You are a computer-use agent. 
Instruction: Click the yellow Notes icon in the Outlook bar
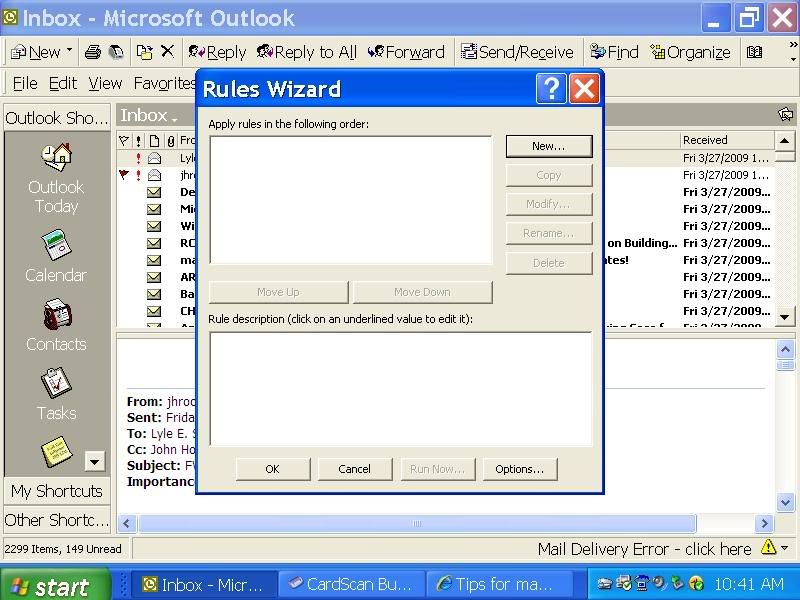pos(56,452)
